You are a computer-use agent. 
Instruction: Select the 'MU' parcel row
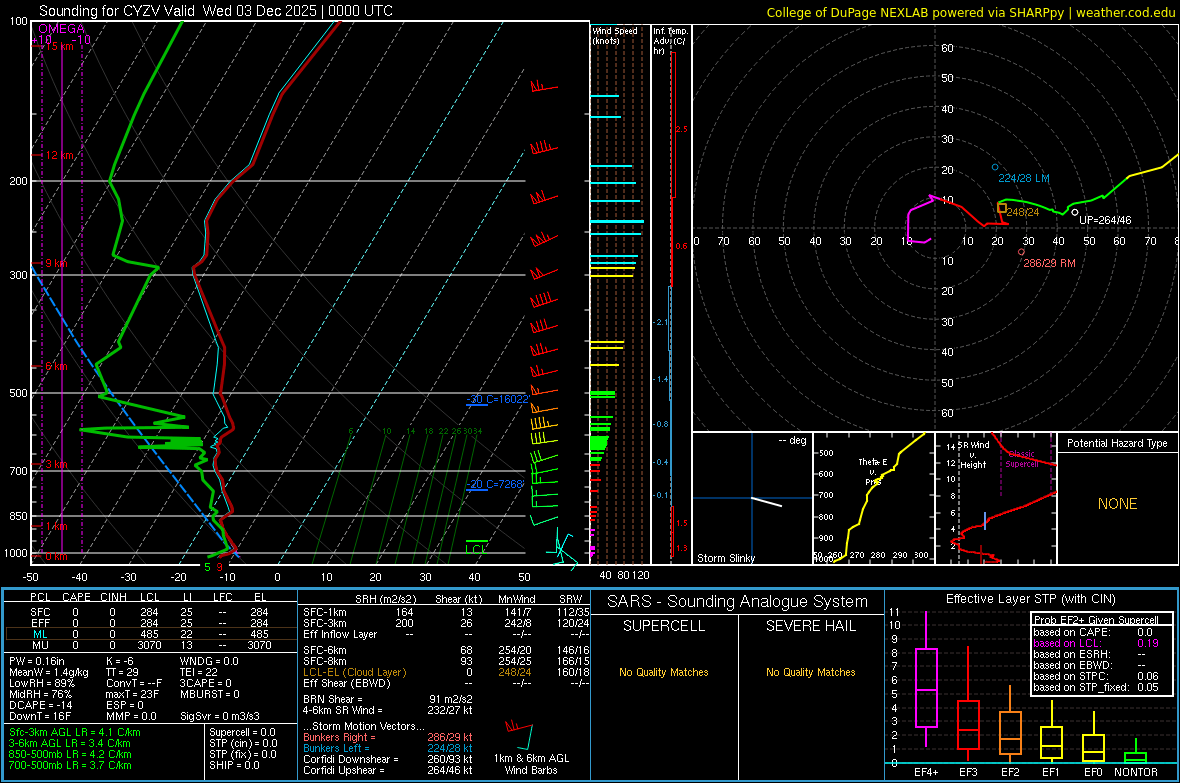click(x=150, y=645)
